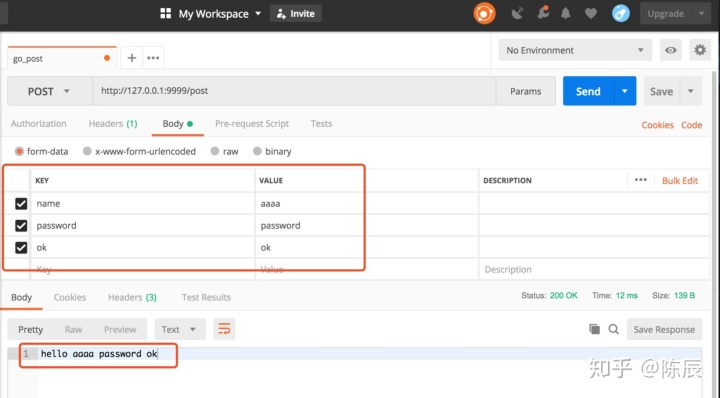Select raw body type

[214, 151]
